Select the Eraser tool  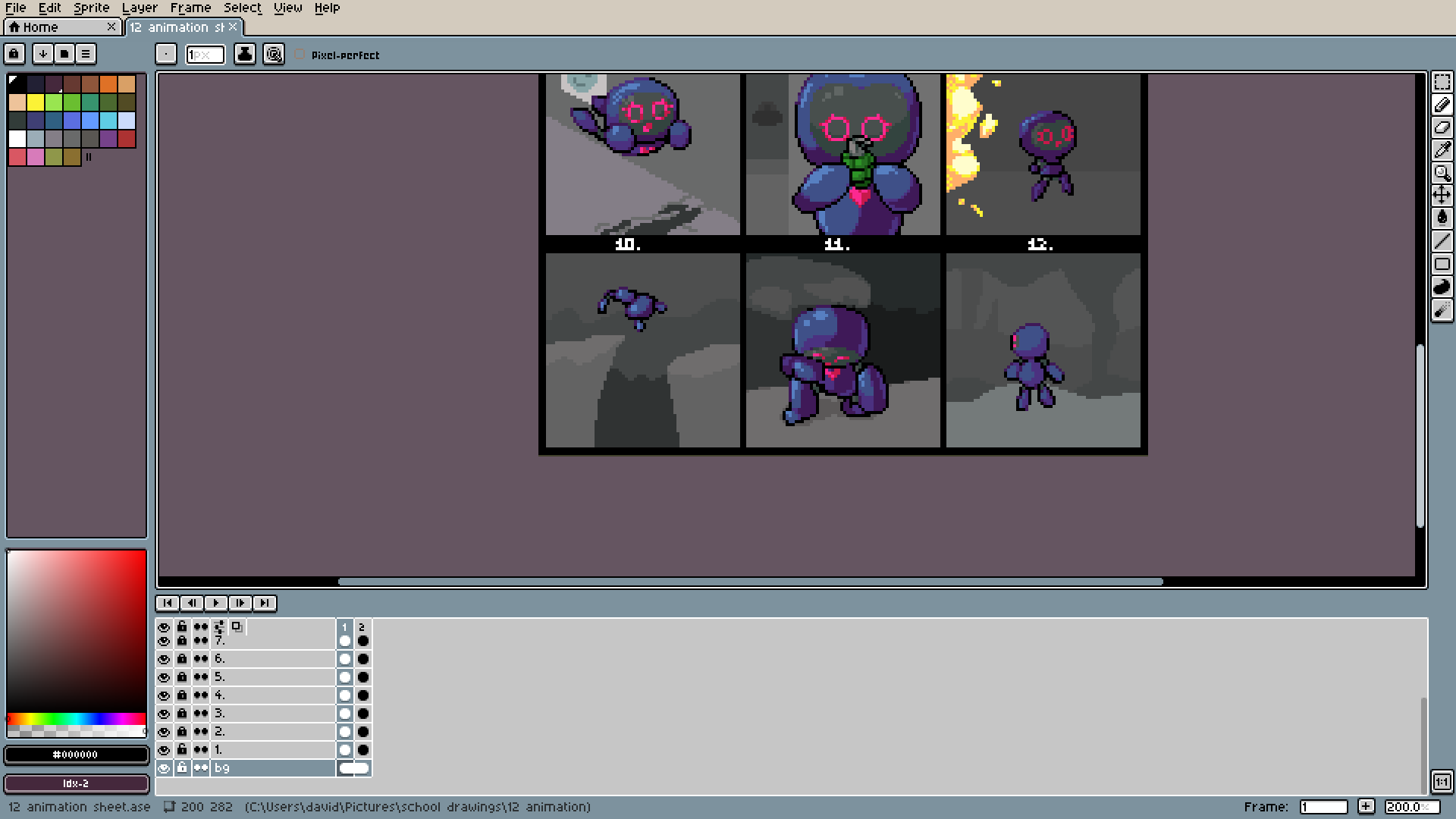click(1442, 127)
